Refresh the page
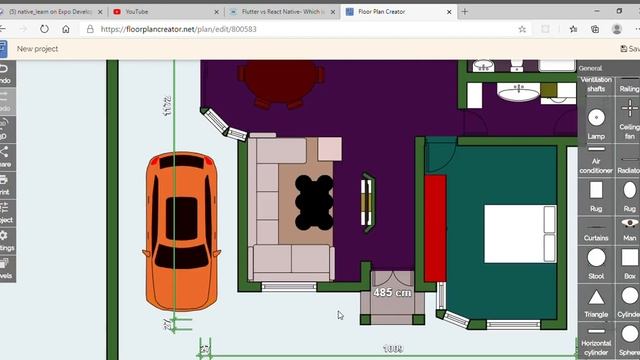Screen dimensions: 640x360 44,29
